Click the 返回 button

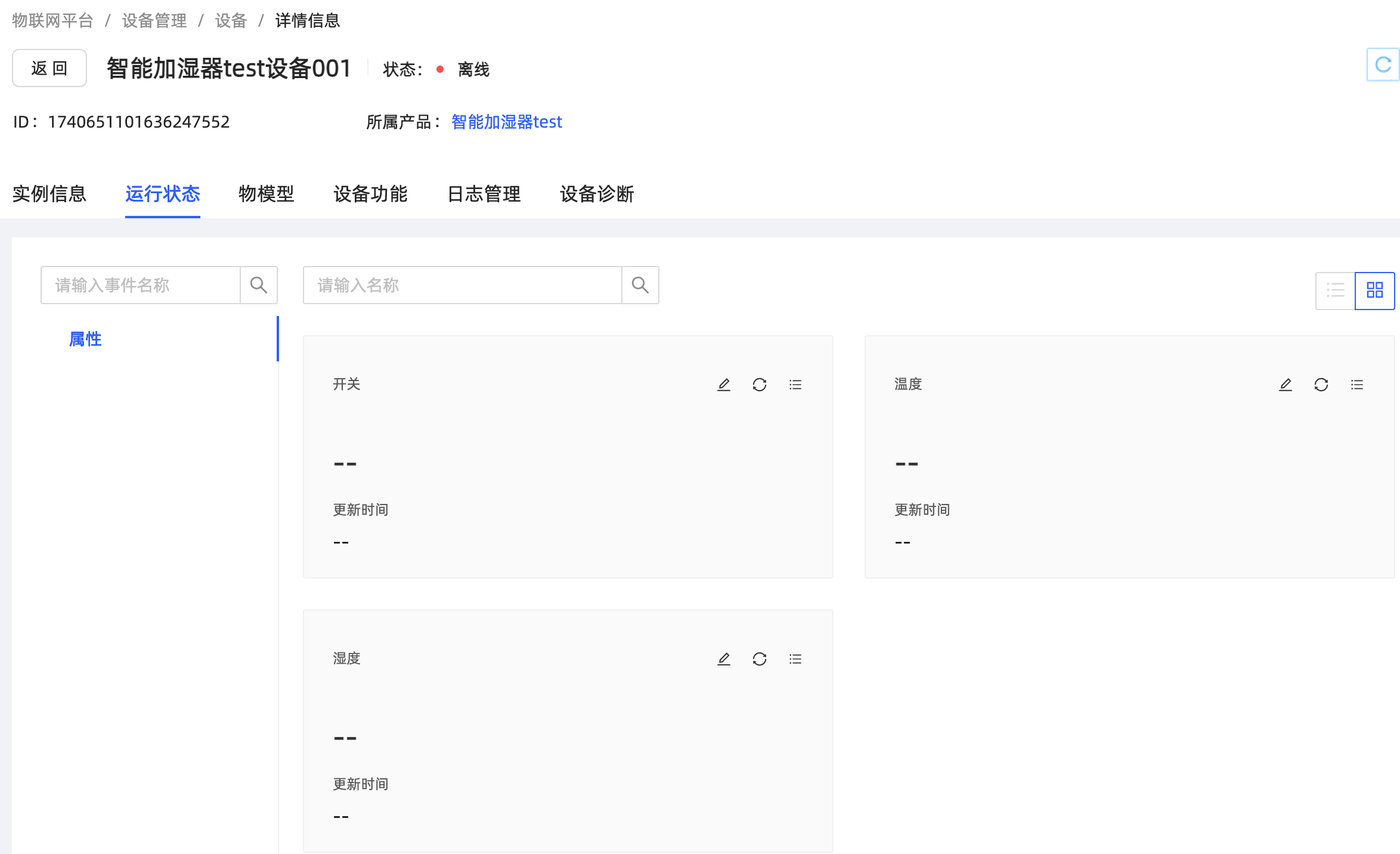(x=49, y=68)
